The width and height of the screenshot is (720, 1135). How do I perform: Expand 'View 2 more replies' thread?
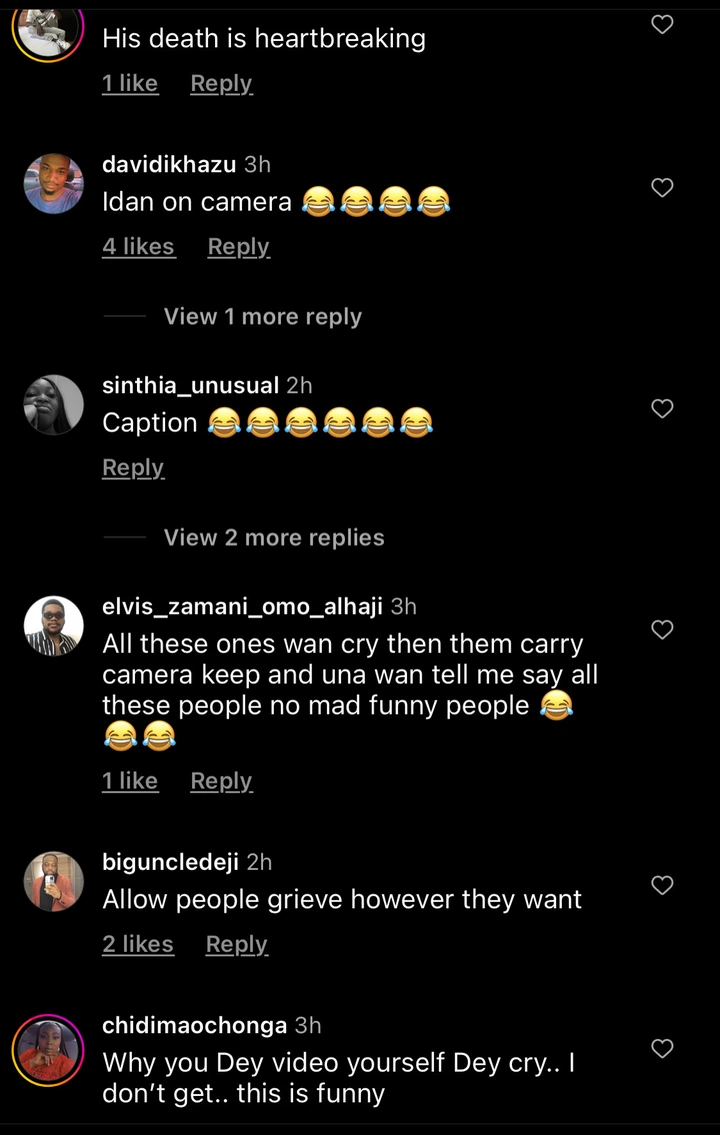273,538
